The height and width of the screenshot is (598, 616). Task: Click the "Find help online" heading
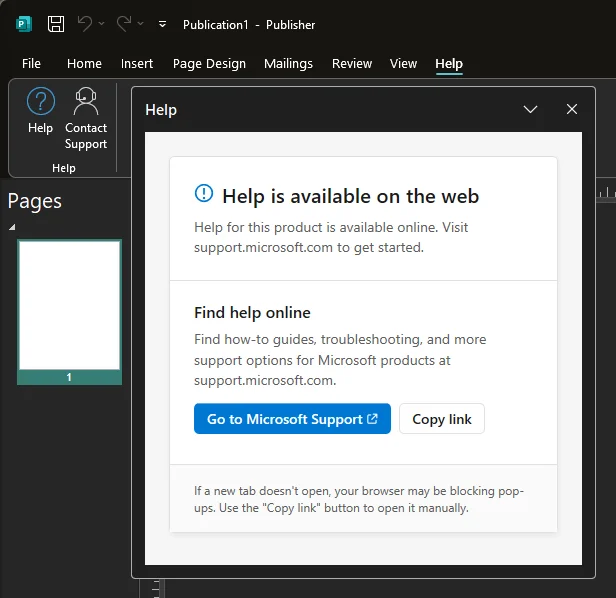[252, 313]
